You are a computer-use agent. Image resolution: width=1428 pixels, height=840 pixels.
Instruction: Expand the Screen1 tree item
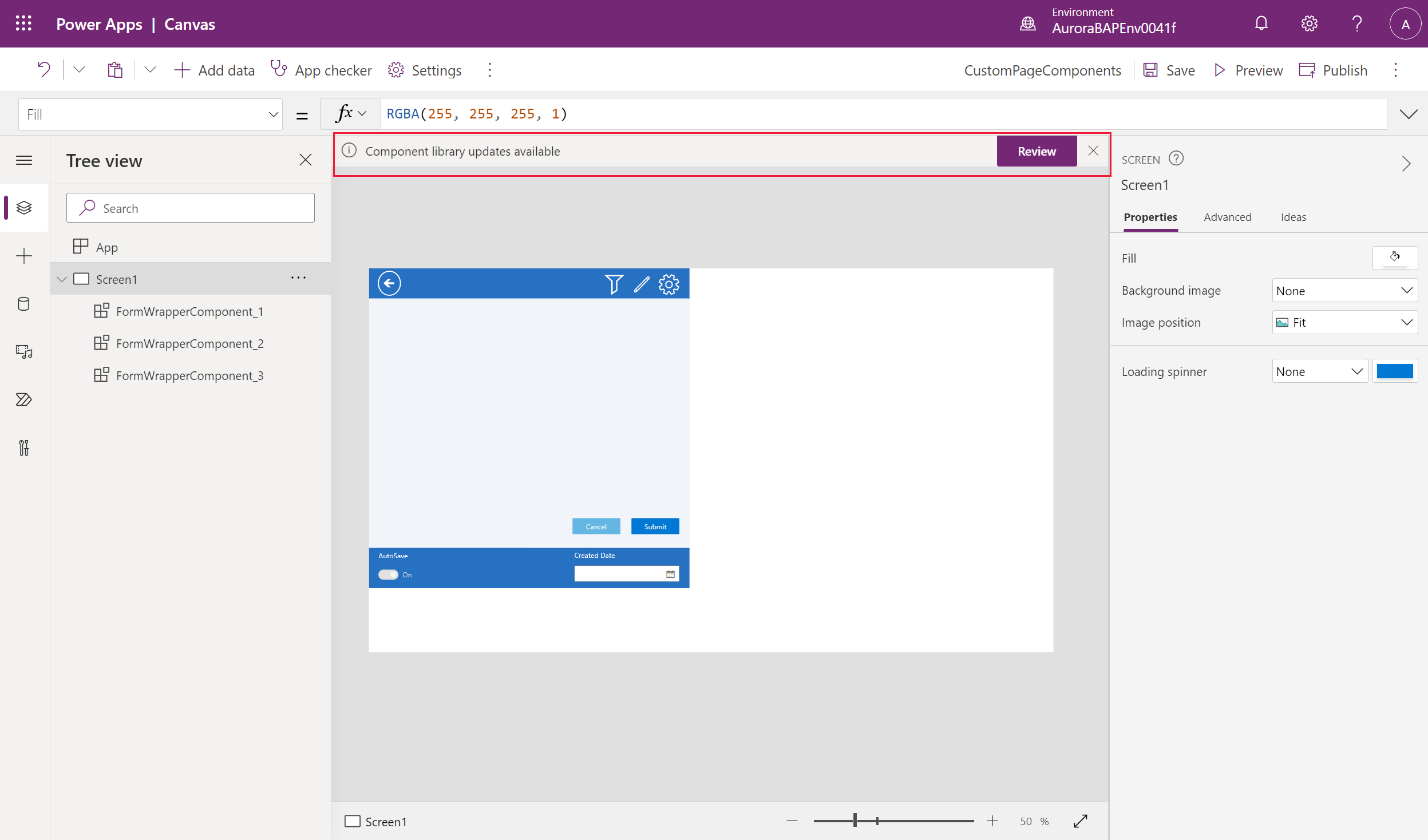[63, 278]
